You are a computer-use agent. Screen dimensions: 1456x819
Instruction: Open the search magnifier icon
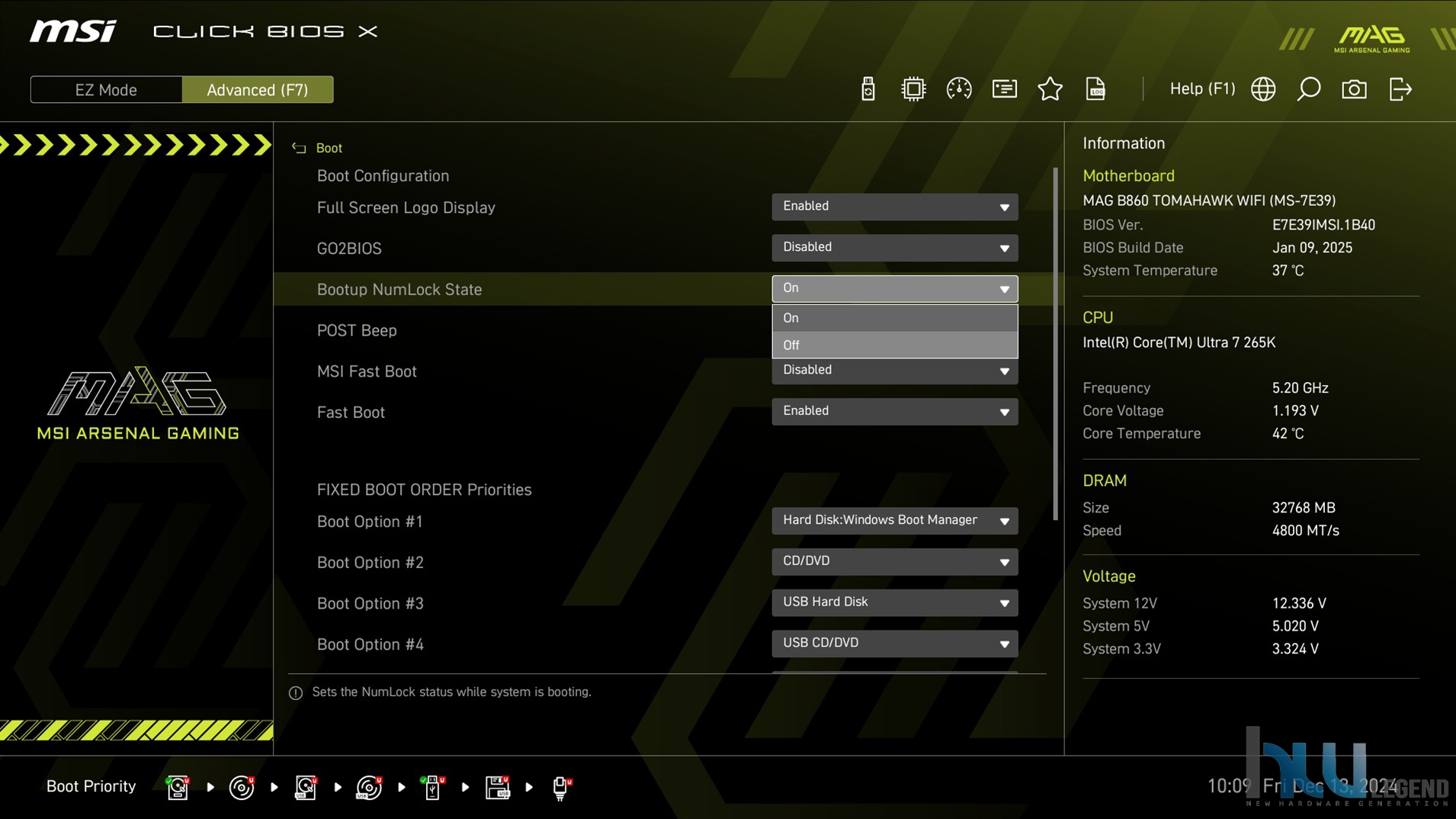pos(1309,89)
